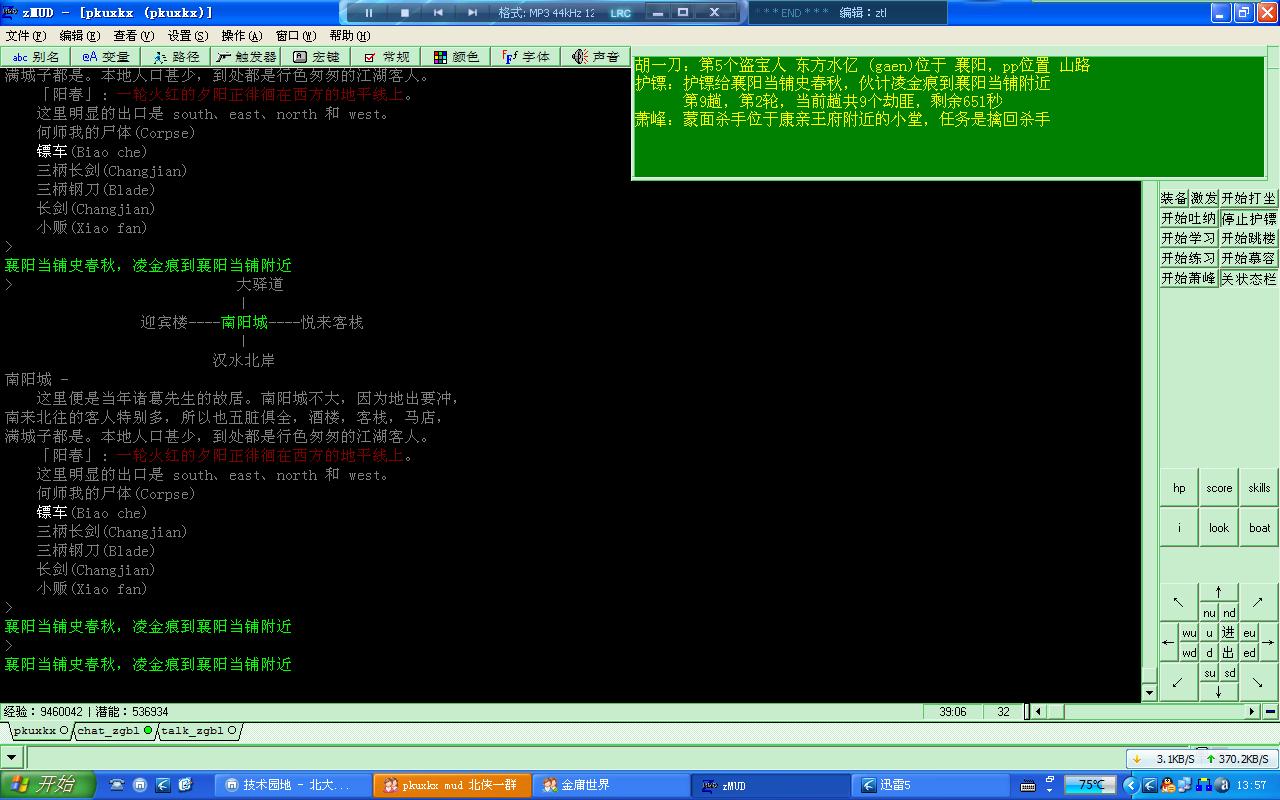This screenshot has height=800, width=1280.
Task: Open the command history dropdown arrow
Action: click(x=12, y=758)
